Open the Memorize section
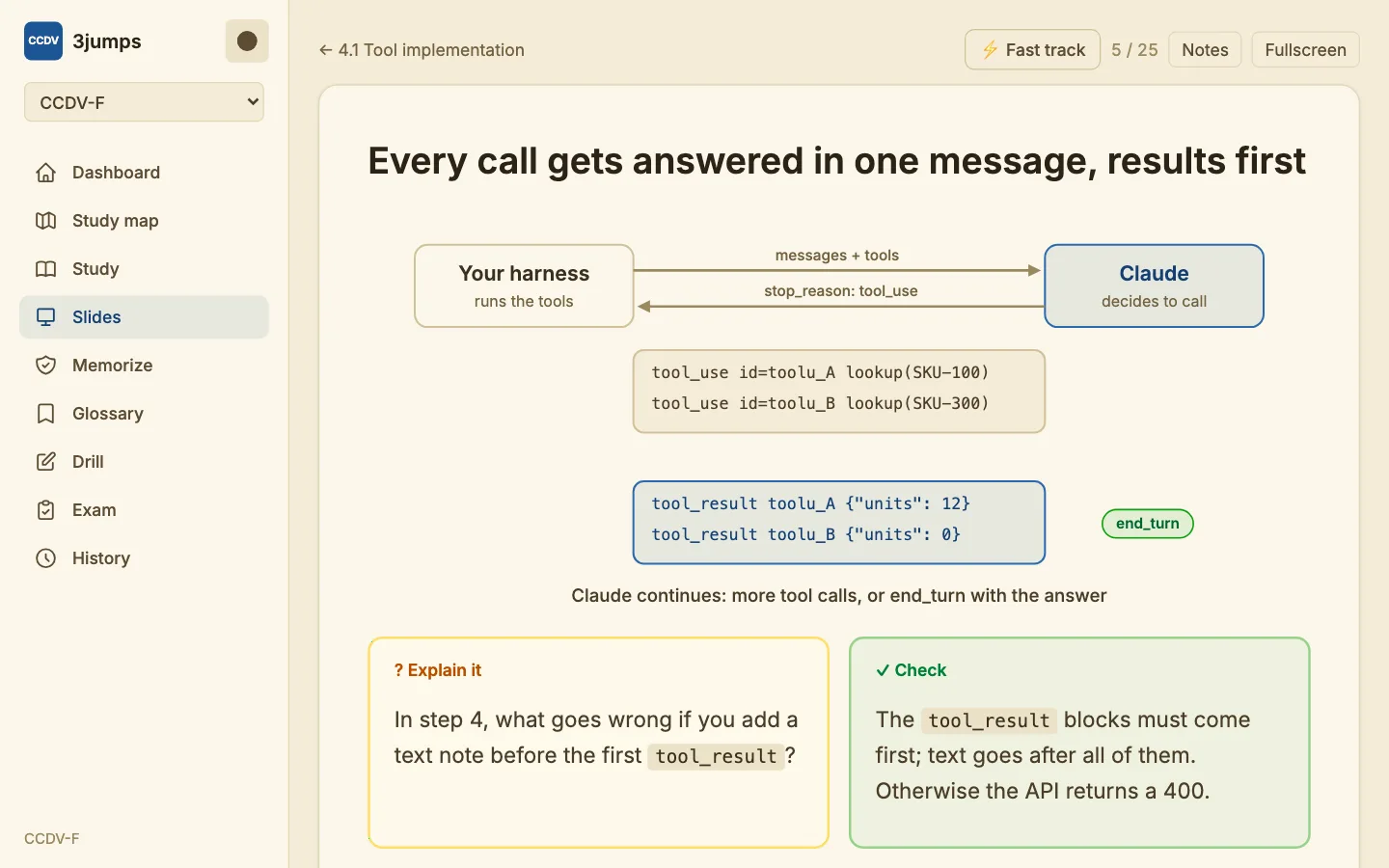 click(x=144, y=366)
